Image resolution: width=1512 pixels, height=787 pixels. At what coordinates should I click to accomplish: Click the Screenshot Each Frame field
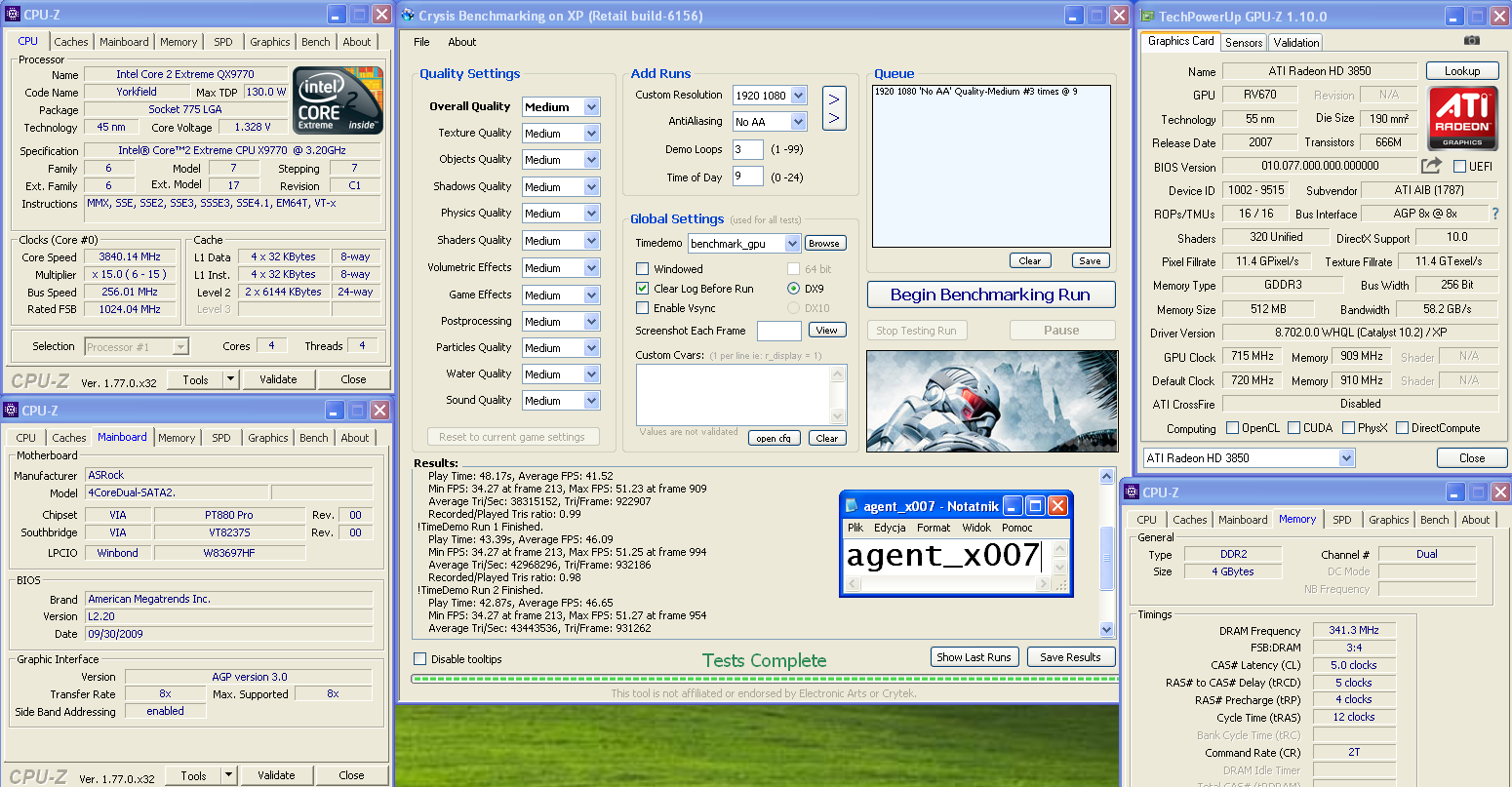click(778, 331)
